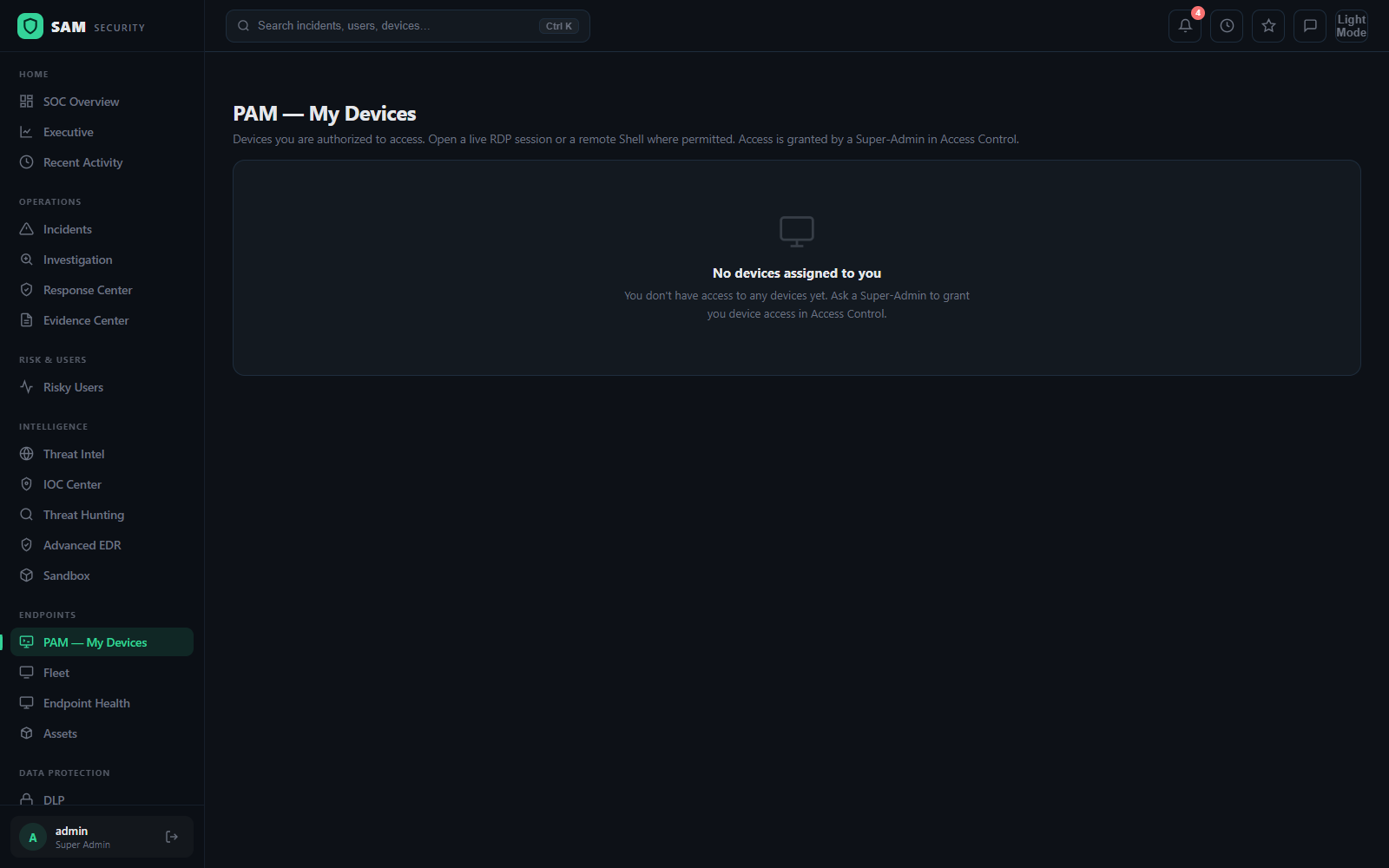Focus the search incidents, users, devices field

[x=408, y=26]
